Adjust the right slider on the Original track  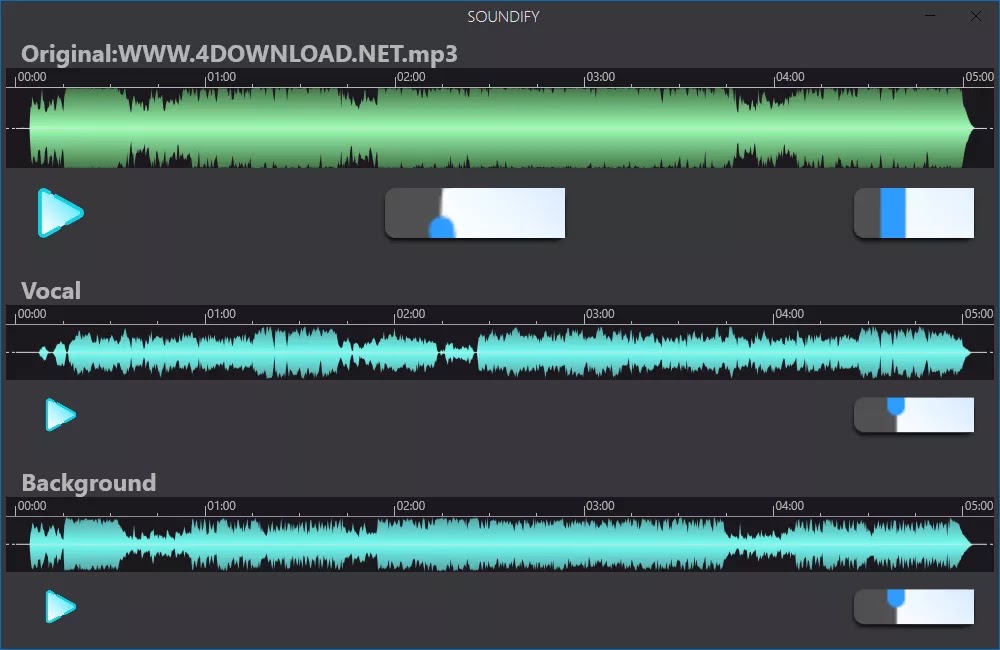coord(914,213)
